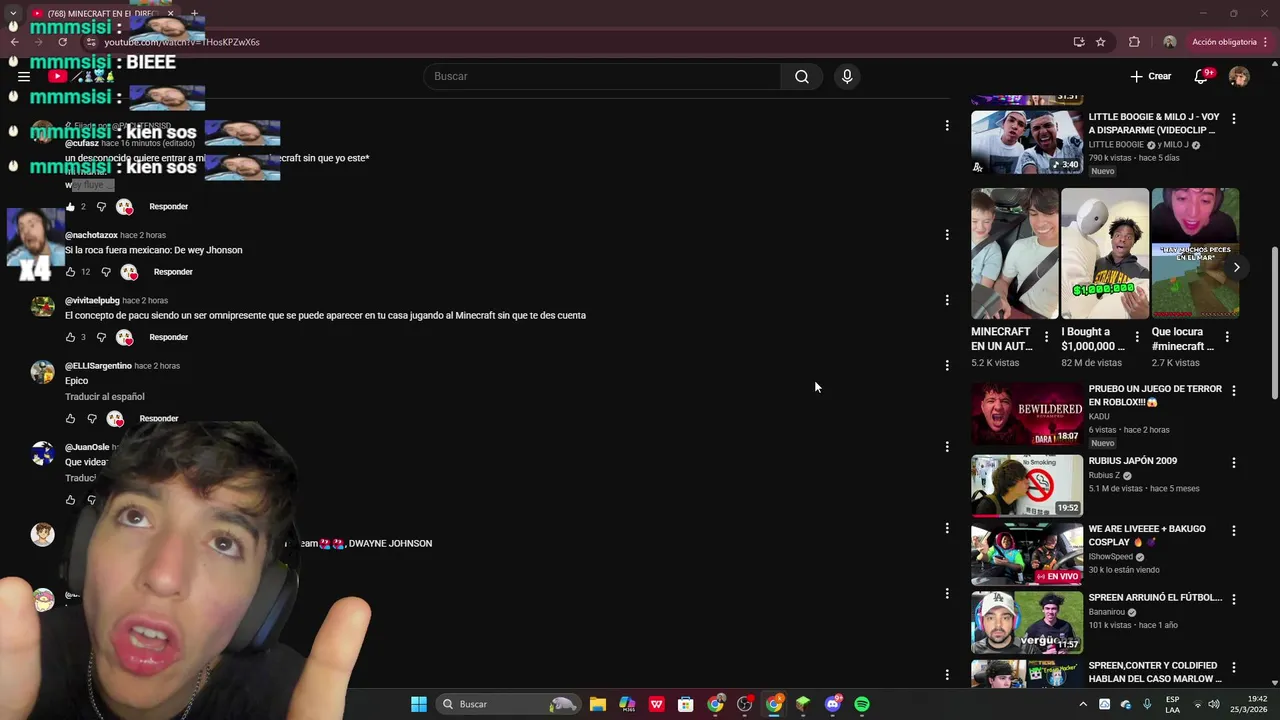Start voice search with the microphone
Viewport: 1280px width, 720px height.
click(847, 76)
